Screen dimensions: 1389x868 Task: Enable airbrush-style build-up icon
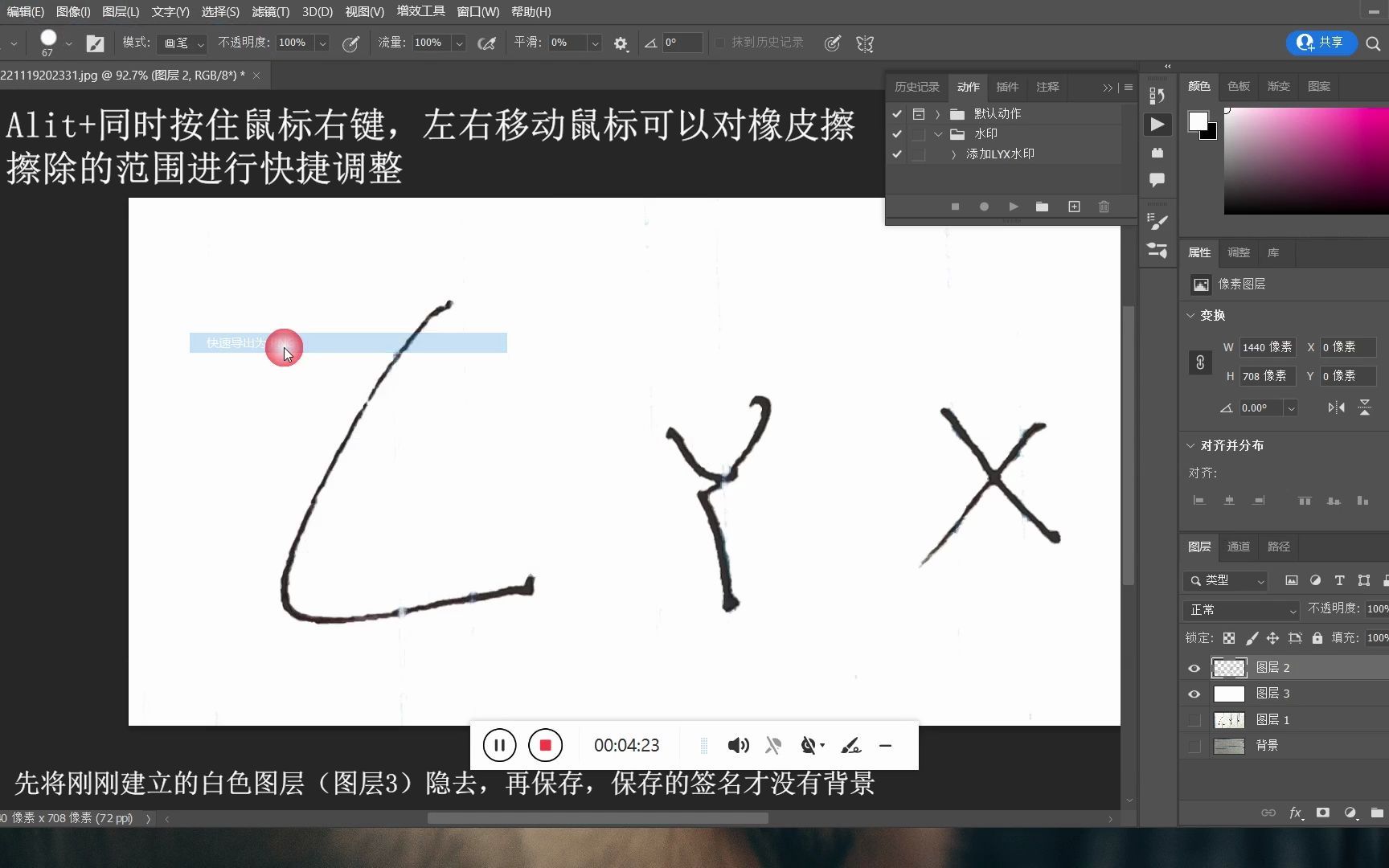[x=486, y=43]
